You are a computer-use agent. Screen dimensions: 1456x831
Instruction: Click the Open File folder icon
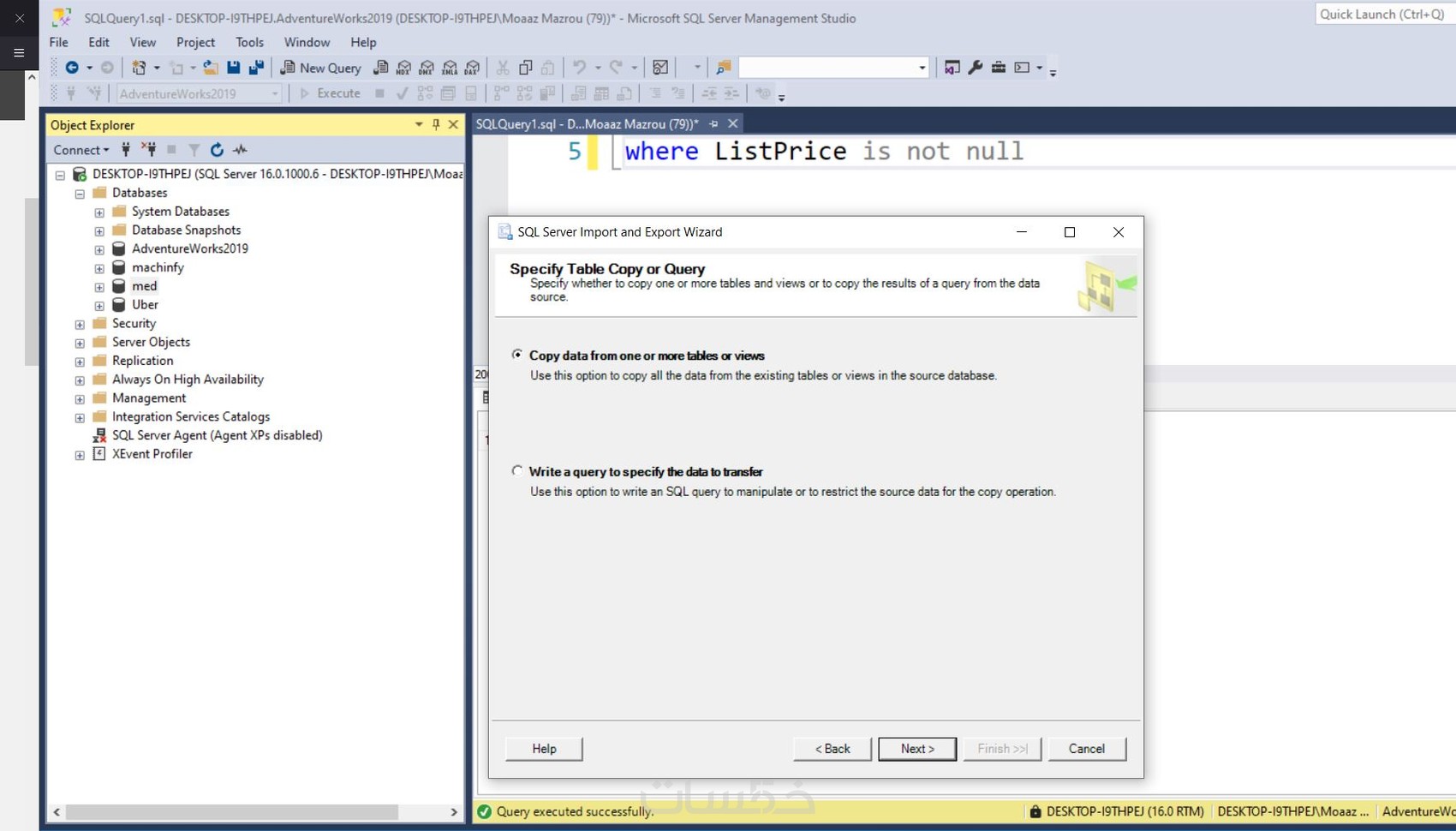point(210,68)
